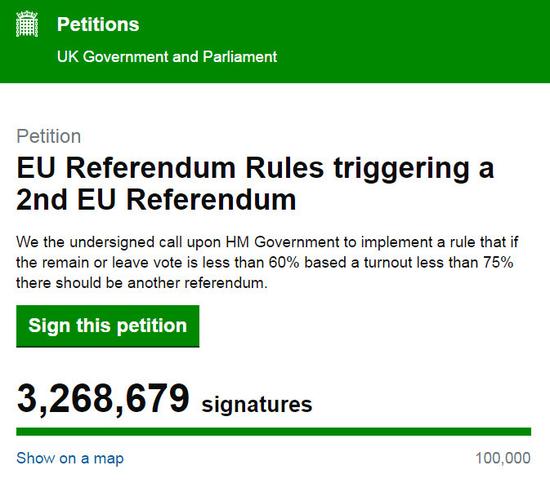
Task: Click the green signature progress bar
Action: (x=274, y=432)
